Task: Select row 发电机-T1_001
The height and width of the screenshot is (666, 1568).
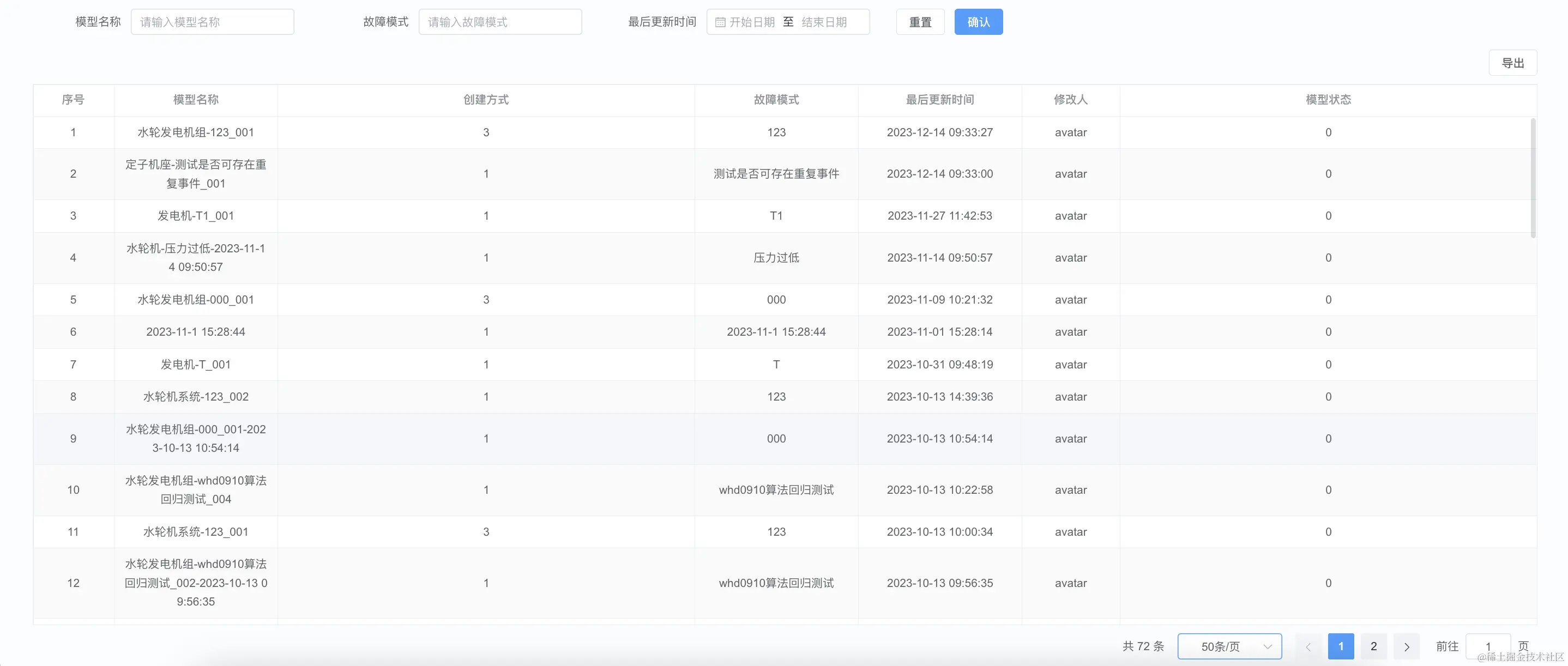Action: pyautogui.click(x=195, y=216)
